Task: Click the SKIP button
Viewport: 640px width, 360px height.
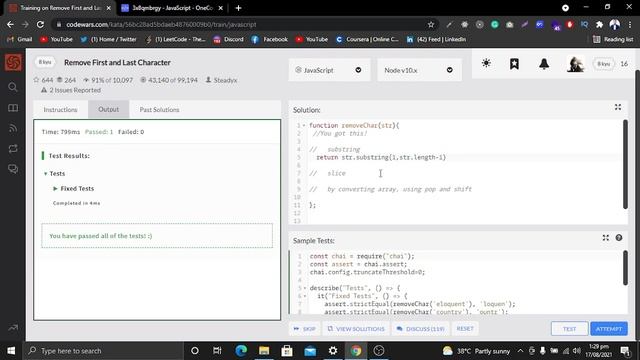Action: (304, 329)
